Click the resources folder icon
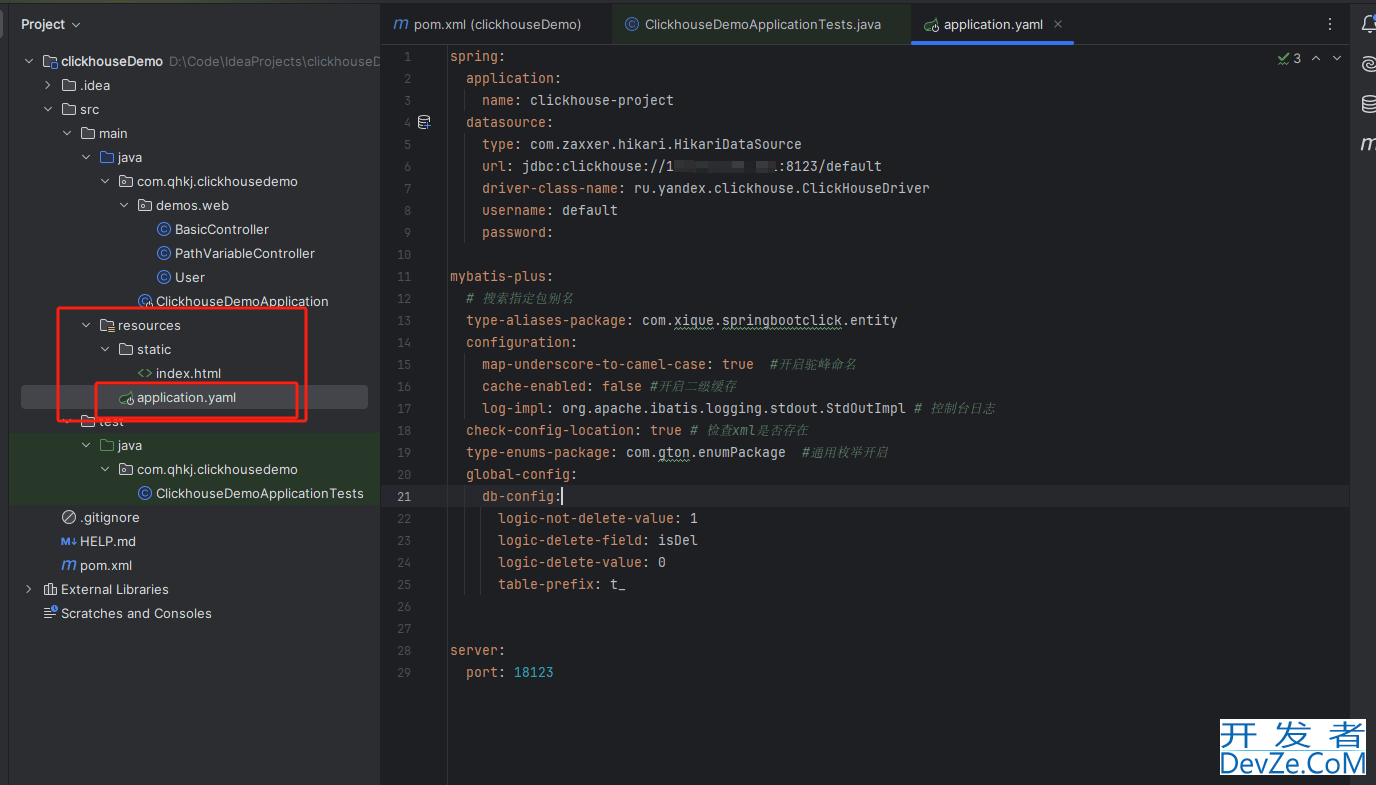The image size is (1376, 785). [107, 325]
